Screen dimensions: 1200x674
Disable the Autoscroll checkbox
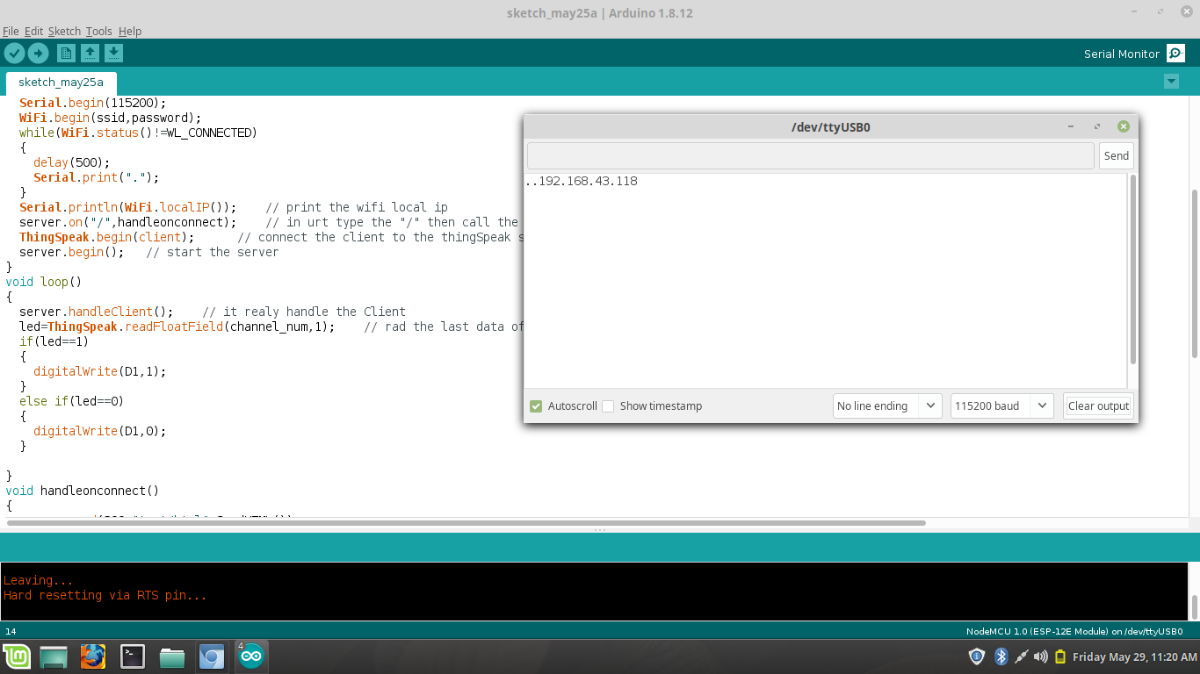536,406
